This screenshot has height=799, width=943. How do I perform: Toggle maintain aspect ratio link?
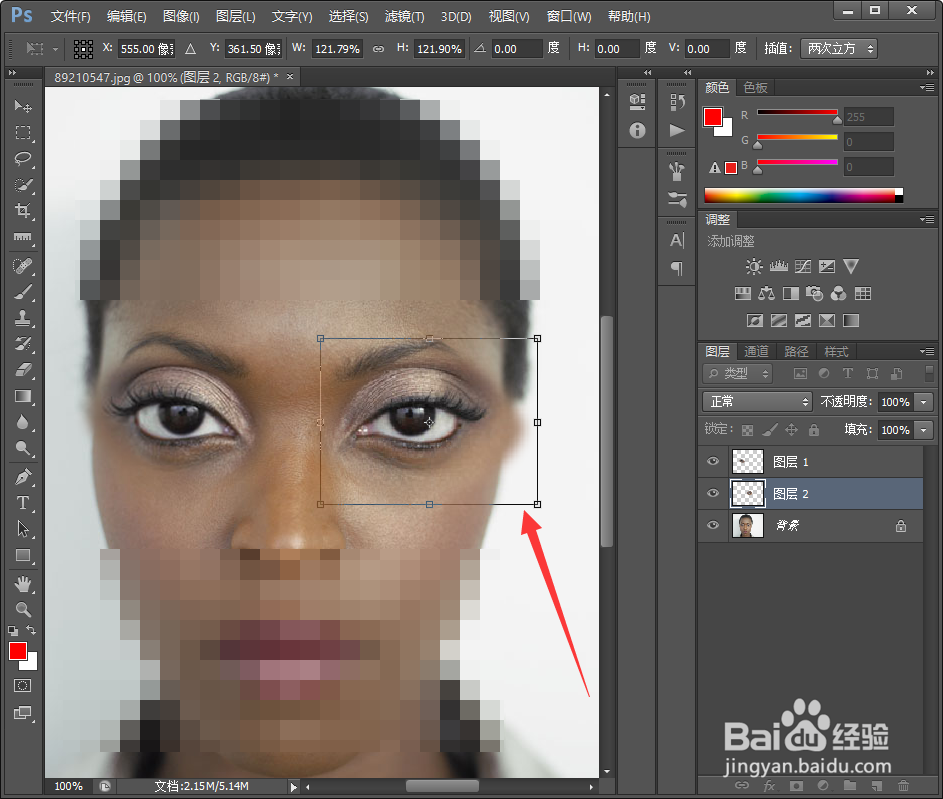click(378, 49)
